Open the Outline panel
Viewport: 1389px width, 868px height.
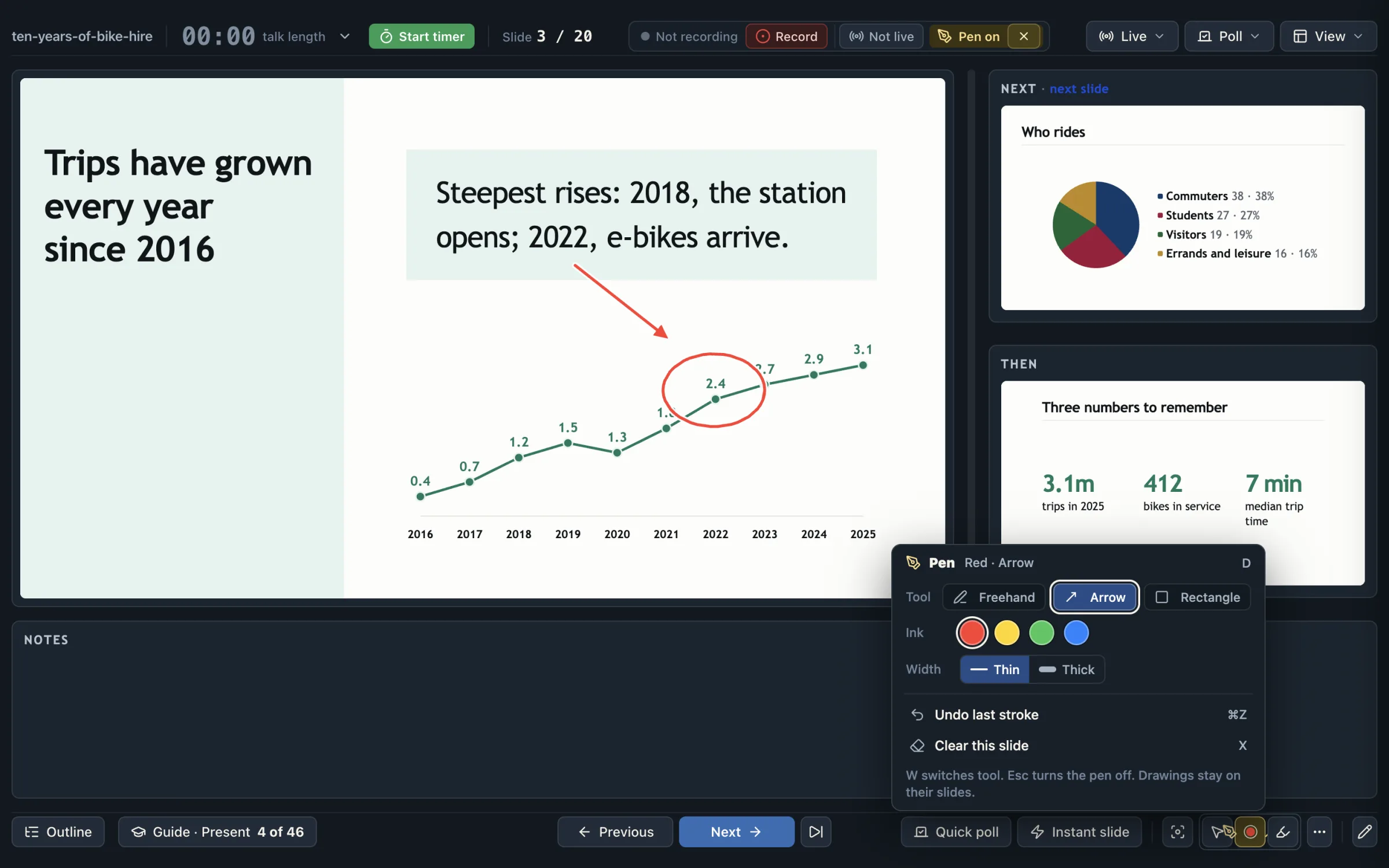pyautogui.click(x=58, y=832)
